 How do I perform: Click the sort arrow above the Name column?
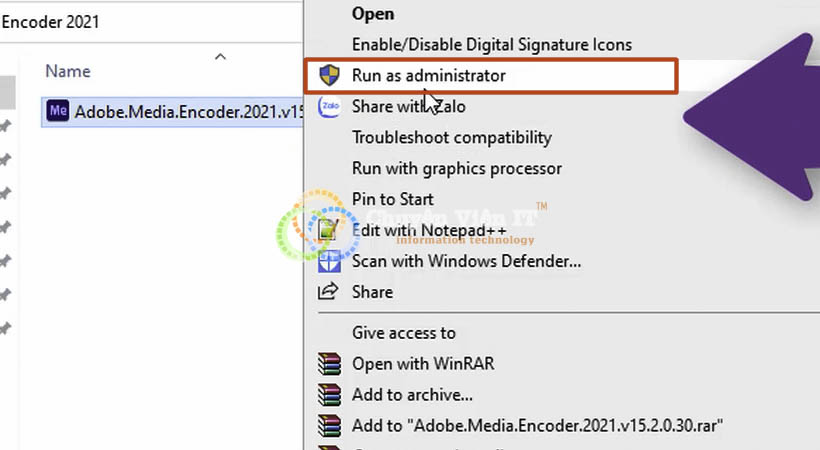pyautogui.click(x=221, y=57)
